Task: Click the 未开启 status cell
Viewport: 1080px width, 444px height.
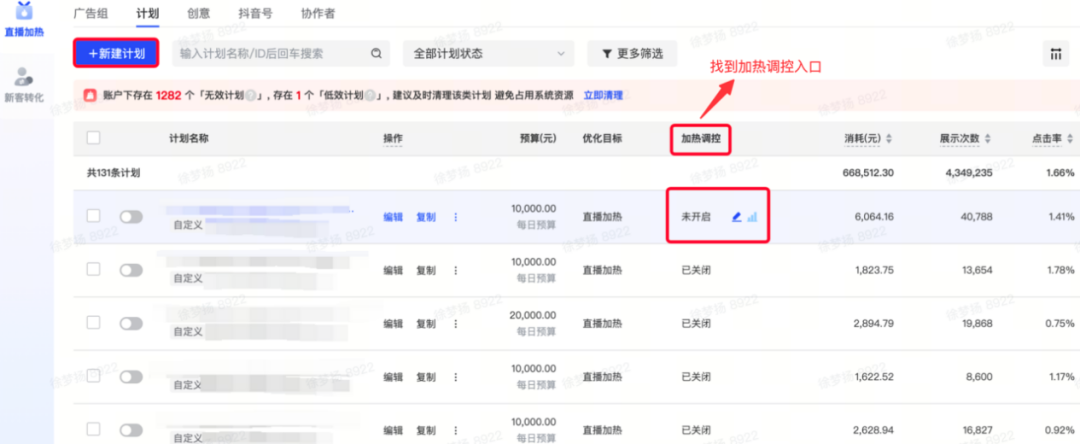Action: (x=696, y=217)
